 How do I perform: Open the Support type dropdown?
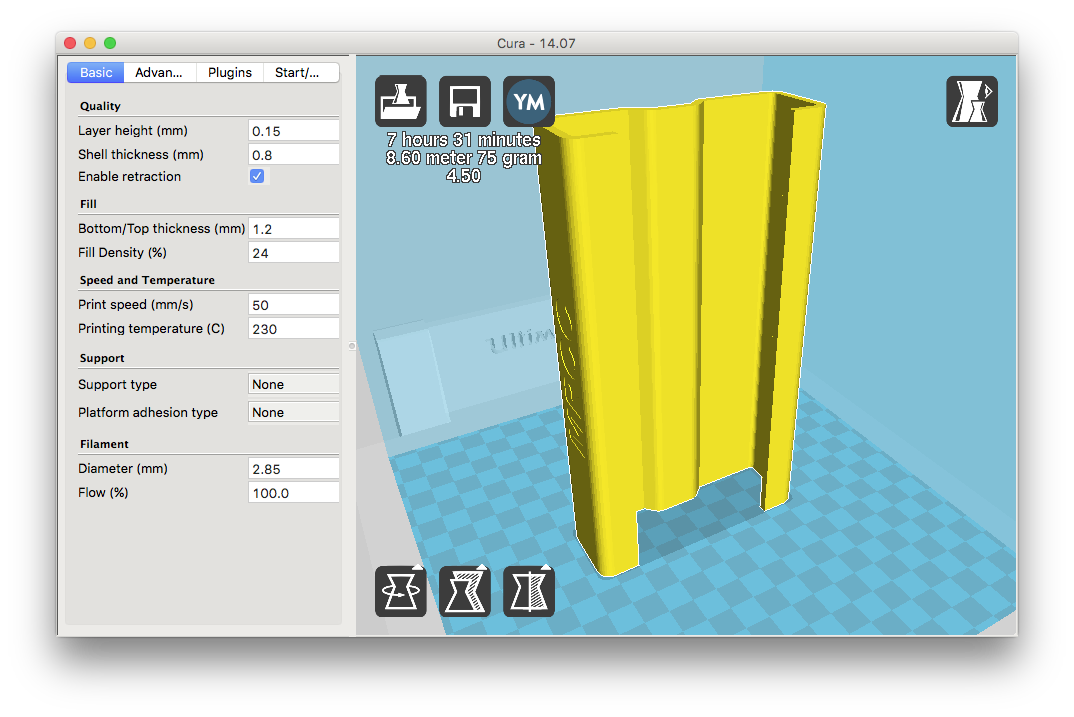[x=293, y=385]
